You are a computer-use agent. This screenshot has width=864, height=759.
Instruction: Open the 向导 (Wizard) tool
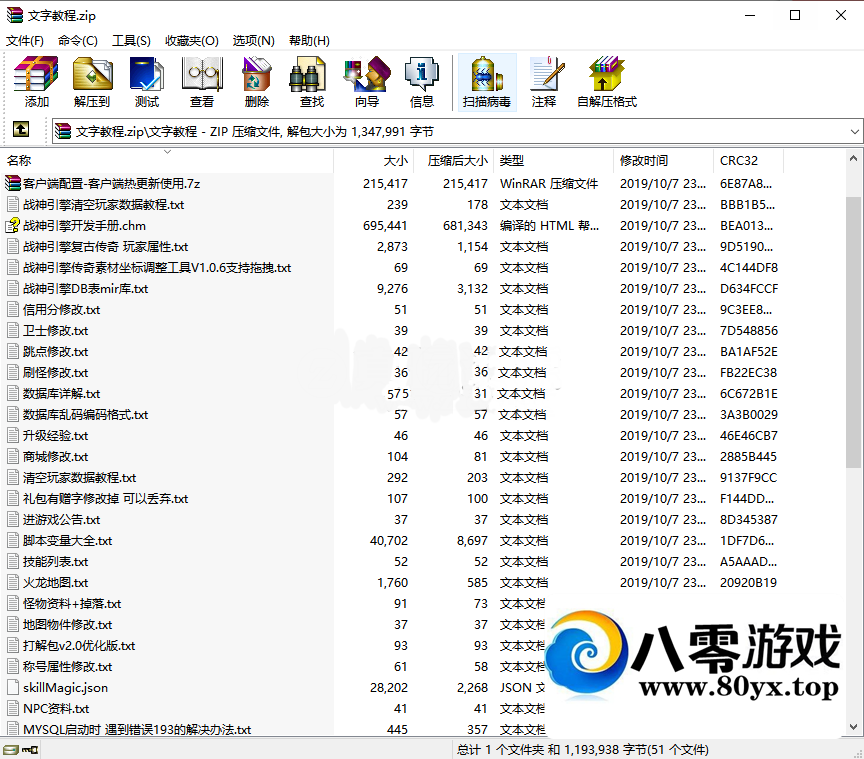click(x=367, y=82)
